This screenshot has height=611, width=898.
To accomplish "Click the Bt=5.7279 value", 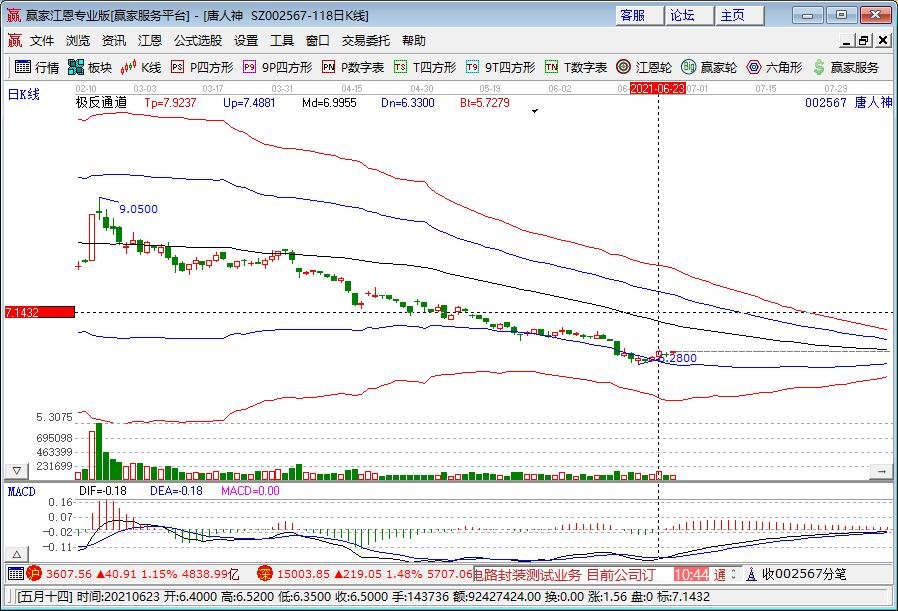I will (x=485, y=103).
